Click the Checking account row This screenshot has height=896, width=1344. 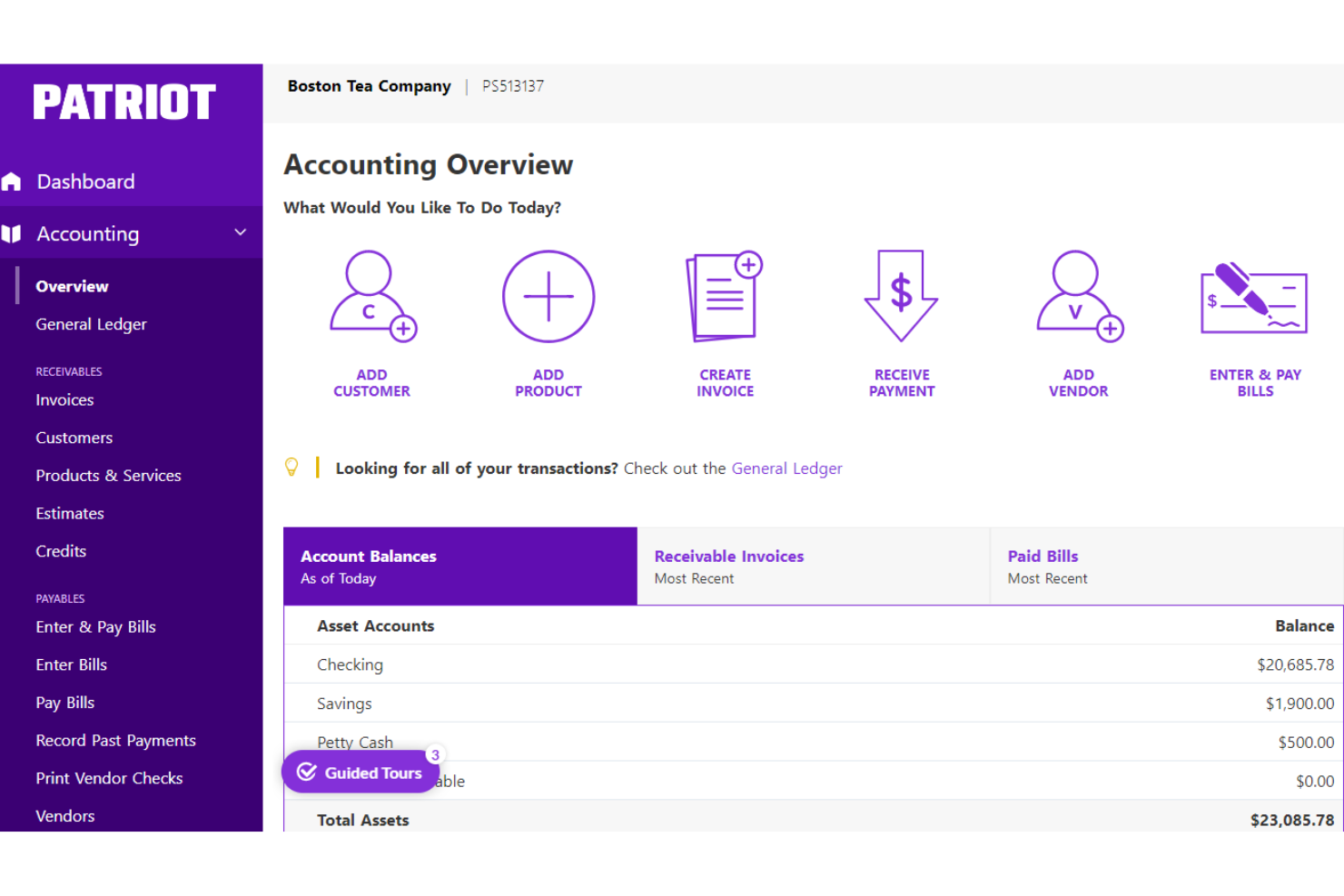coord(814,665)
